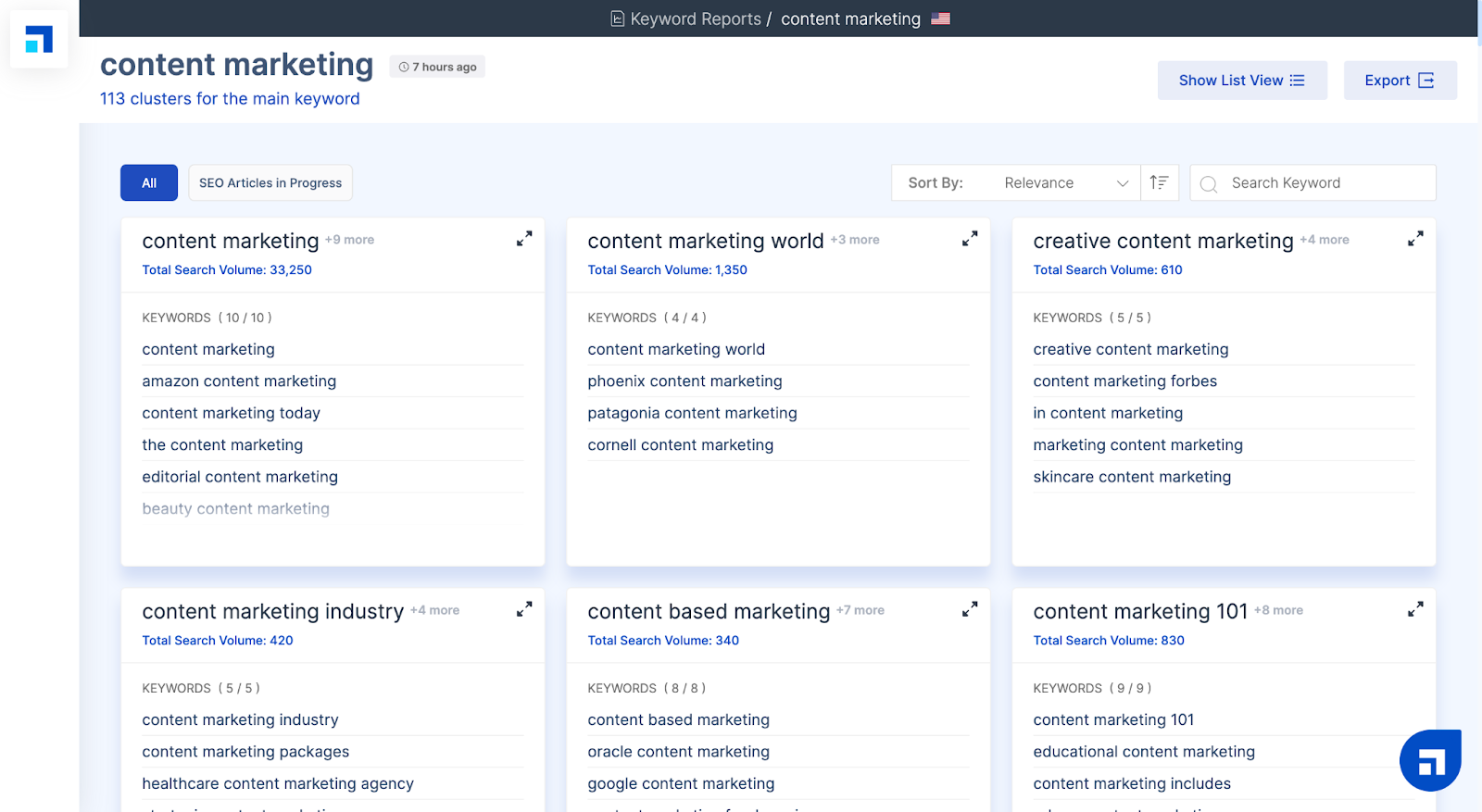Expand the content marketing 101 cluster card
1482x812 pixels.
click(1415, 609)
